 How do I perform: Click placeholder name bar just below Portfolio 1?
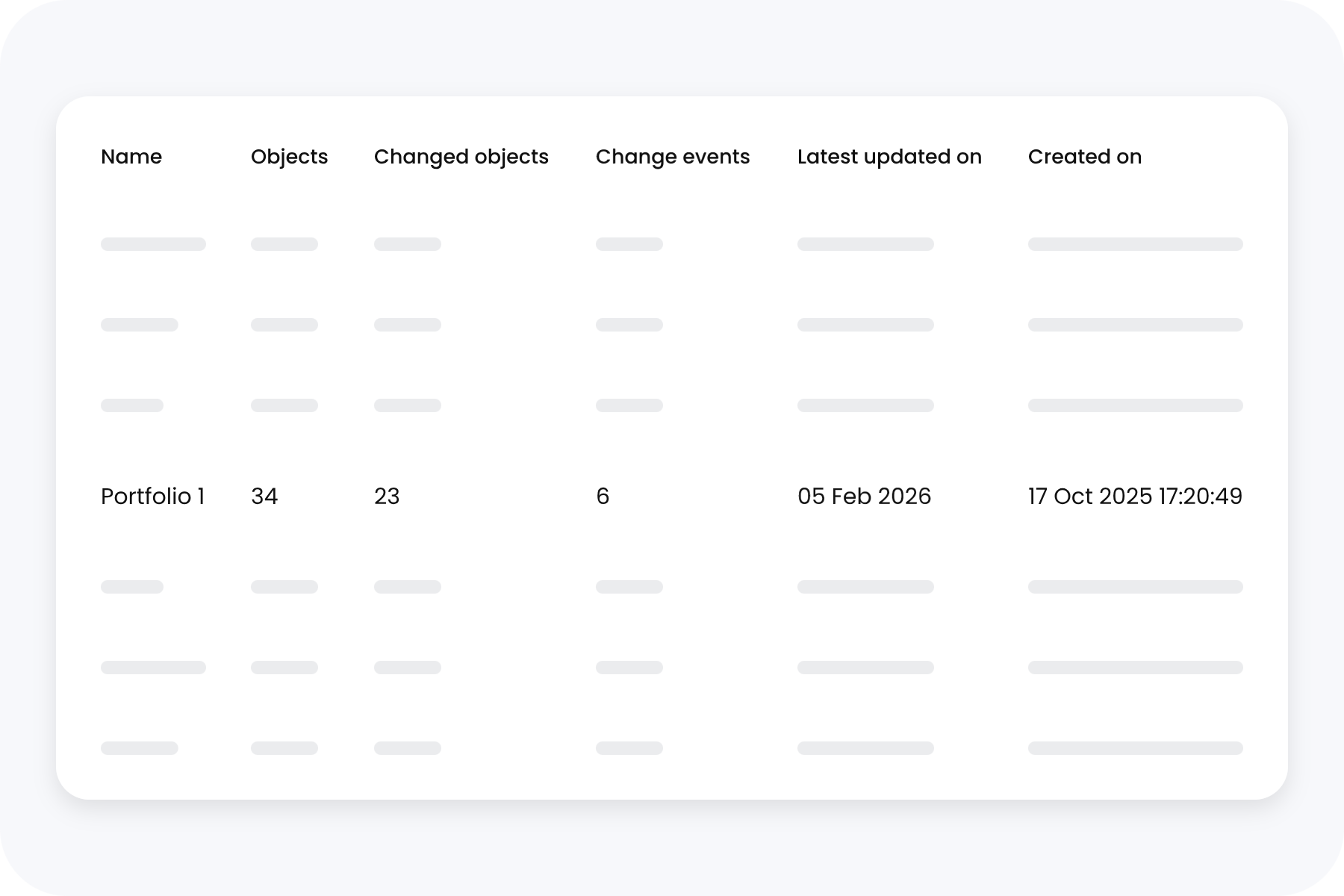coord(132,587)
